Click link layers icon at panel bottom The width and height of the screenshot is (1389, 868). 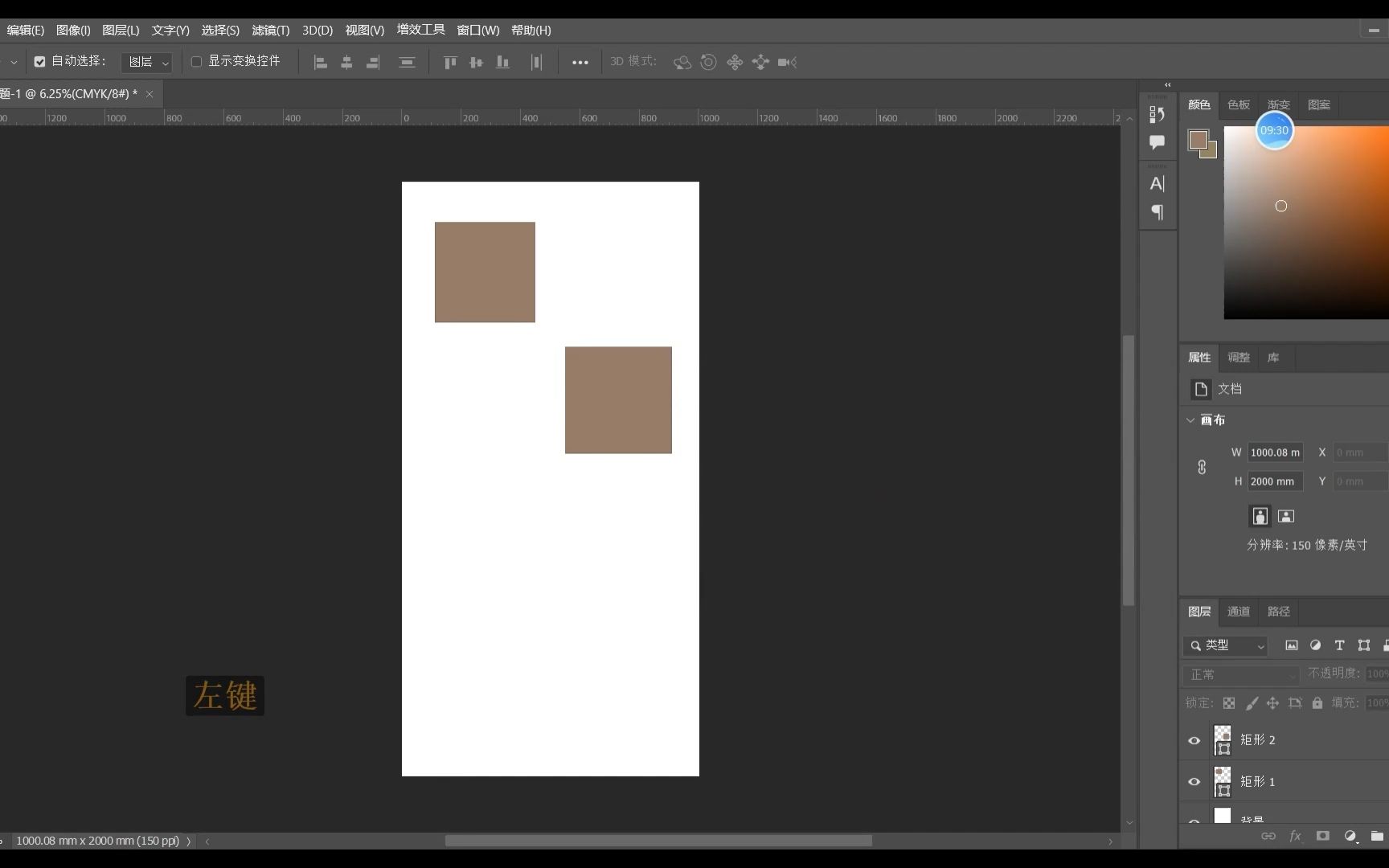click(x=1268, y=836)
